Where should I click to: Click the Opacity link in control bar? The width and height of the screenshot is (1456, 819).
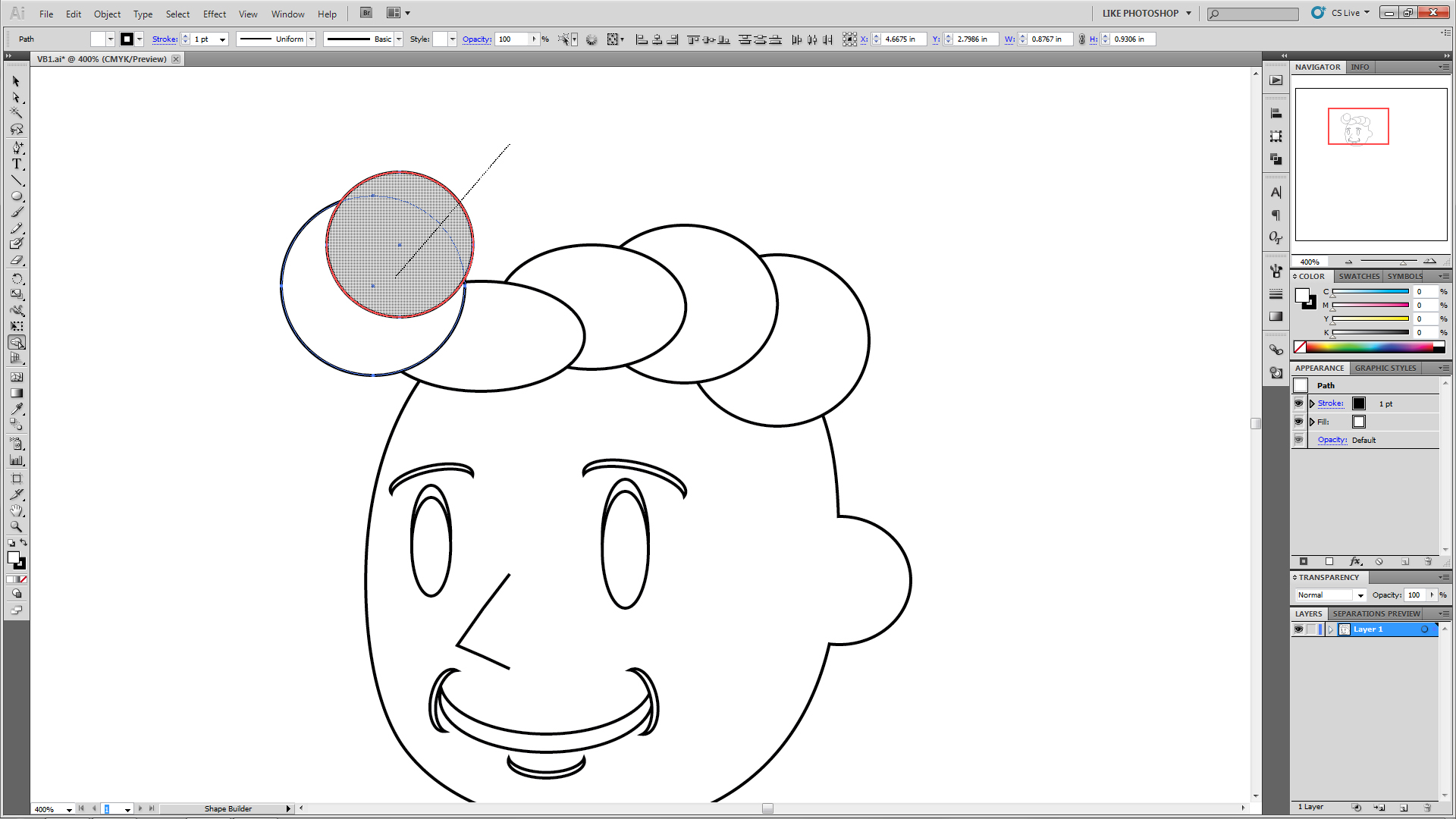point(476,39)
